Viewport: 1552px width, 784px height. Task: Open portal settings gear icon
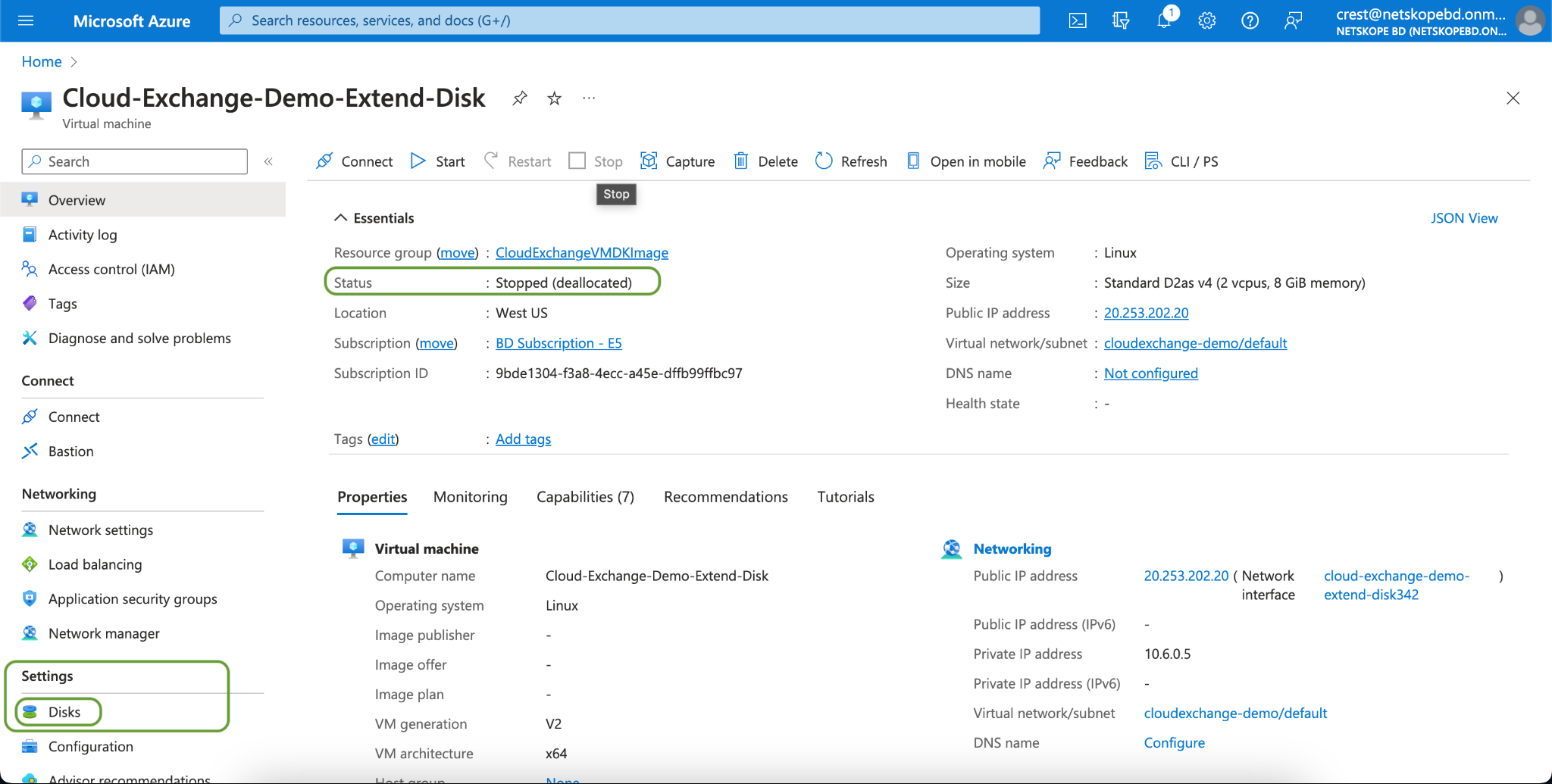pyautogui.click(x=1207, y=20)
